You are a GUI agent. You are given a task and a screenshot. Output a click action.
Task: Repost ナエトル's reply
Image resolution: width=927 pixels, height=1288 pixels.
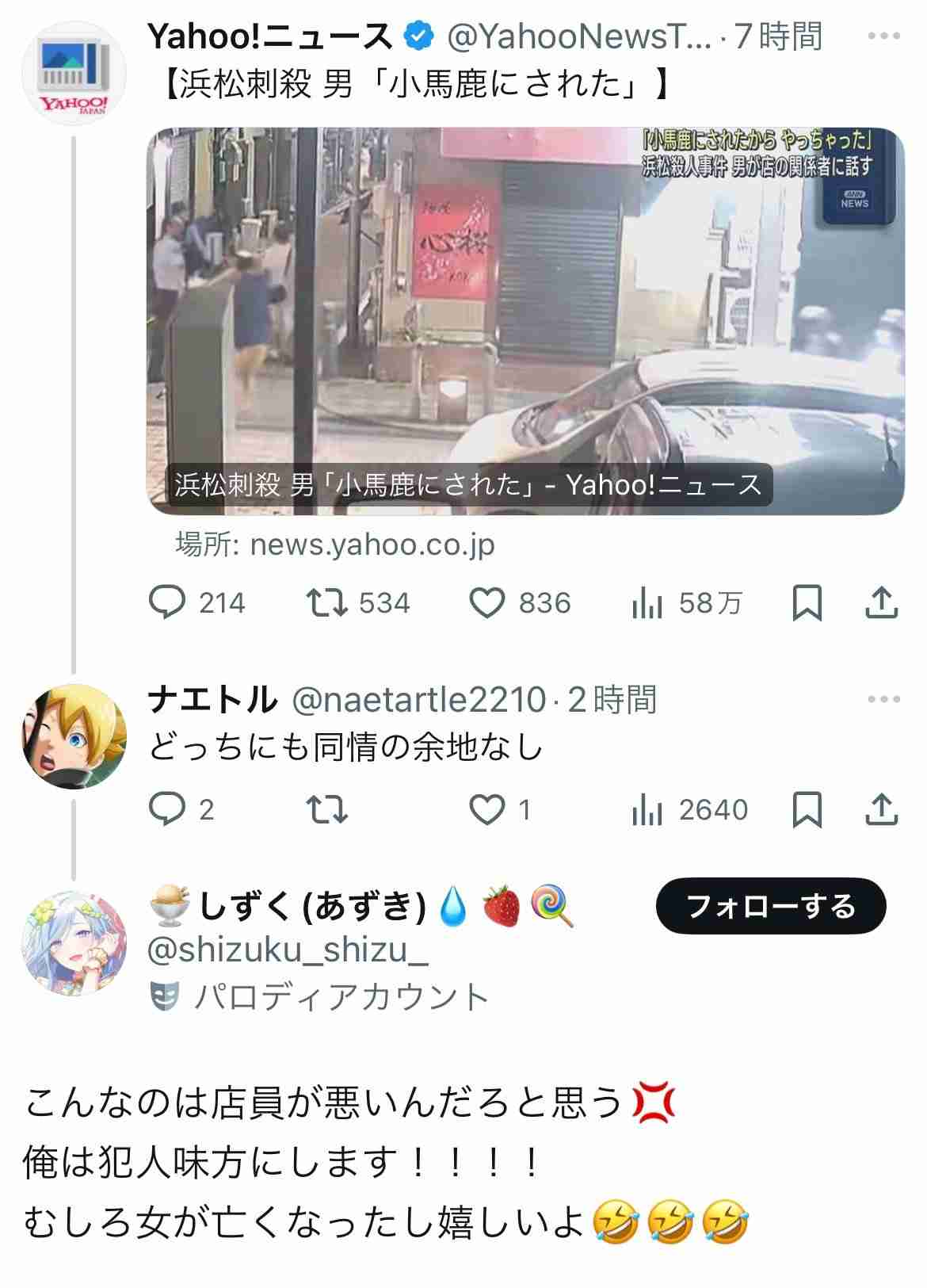(x=326, y=809)
